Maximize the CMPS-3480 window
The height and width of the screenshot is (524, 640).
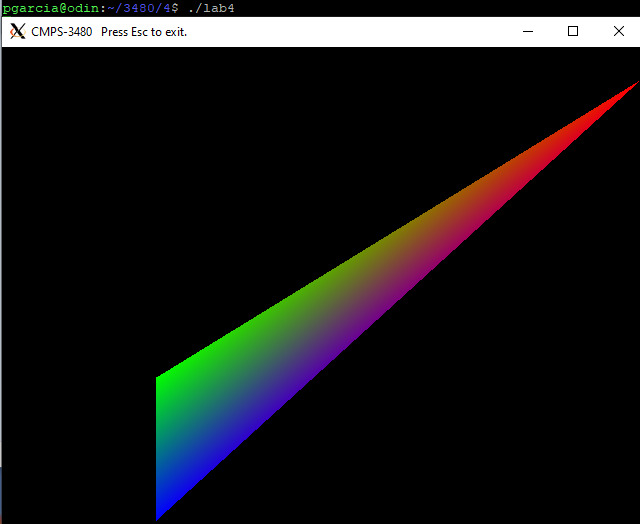(x=573, y=31)
